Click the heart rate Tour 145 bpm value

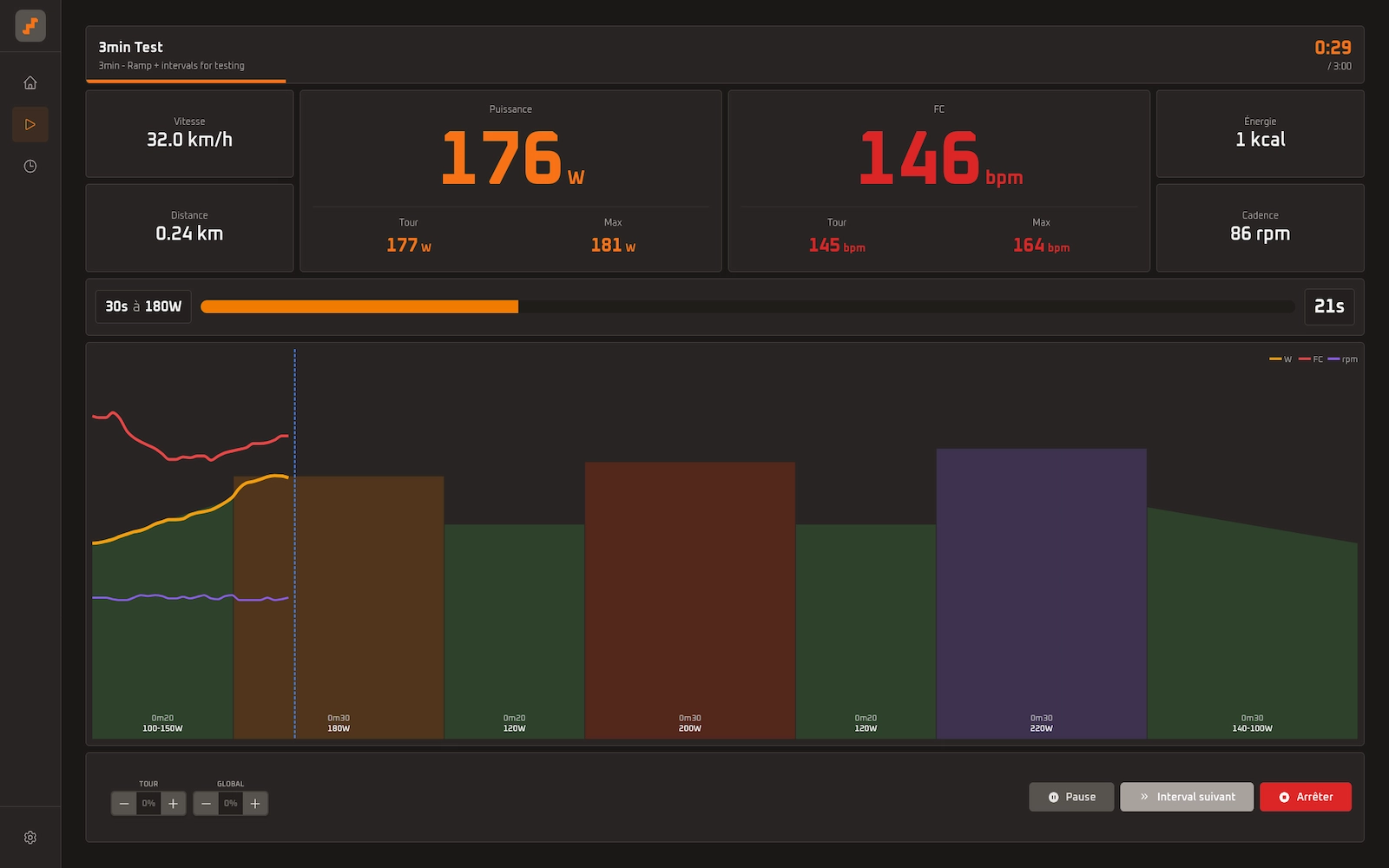pos(836,246)
